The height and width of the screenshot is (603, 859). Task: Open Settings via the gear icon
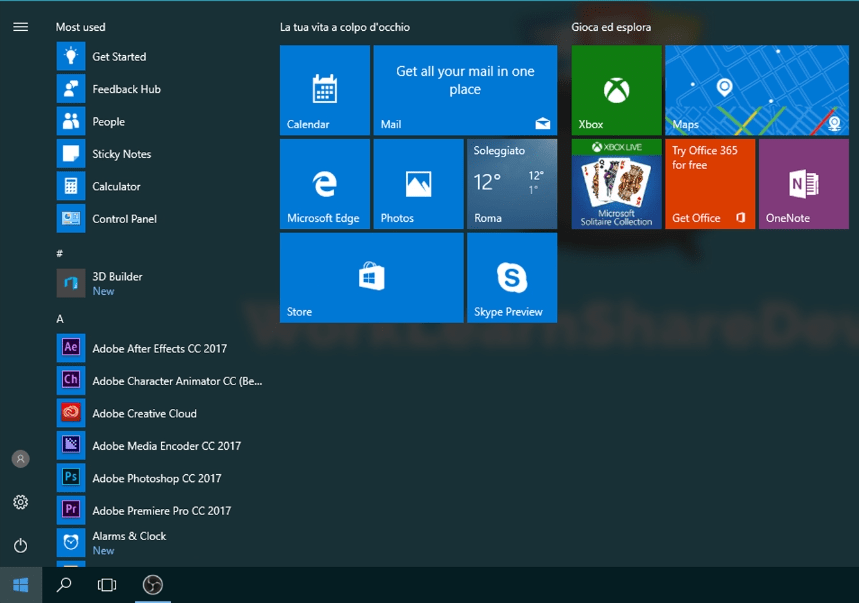tap(20, 502)
